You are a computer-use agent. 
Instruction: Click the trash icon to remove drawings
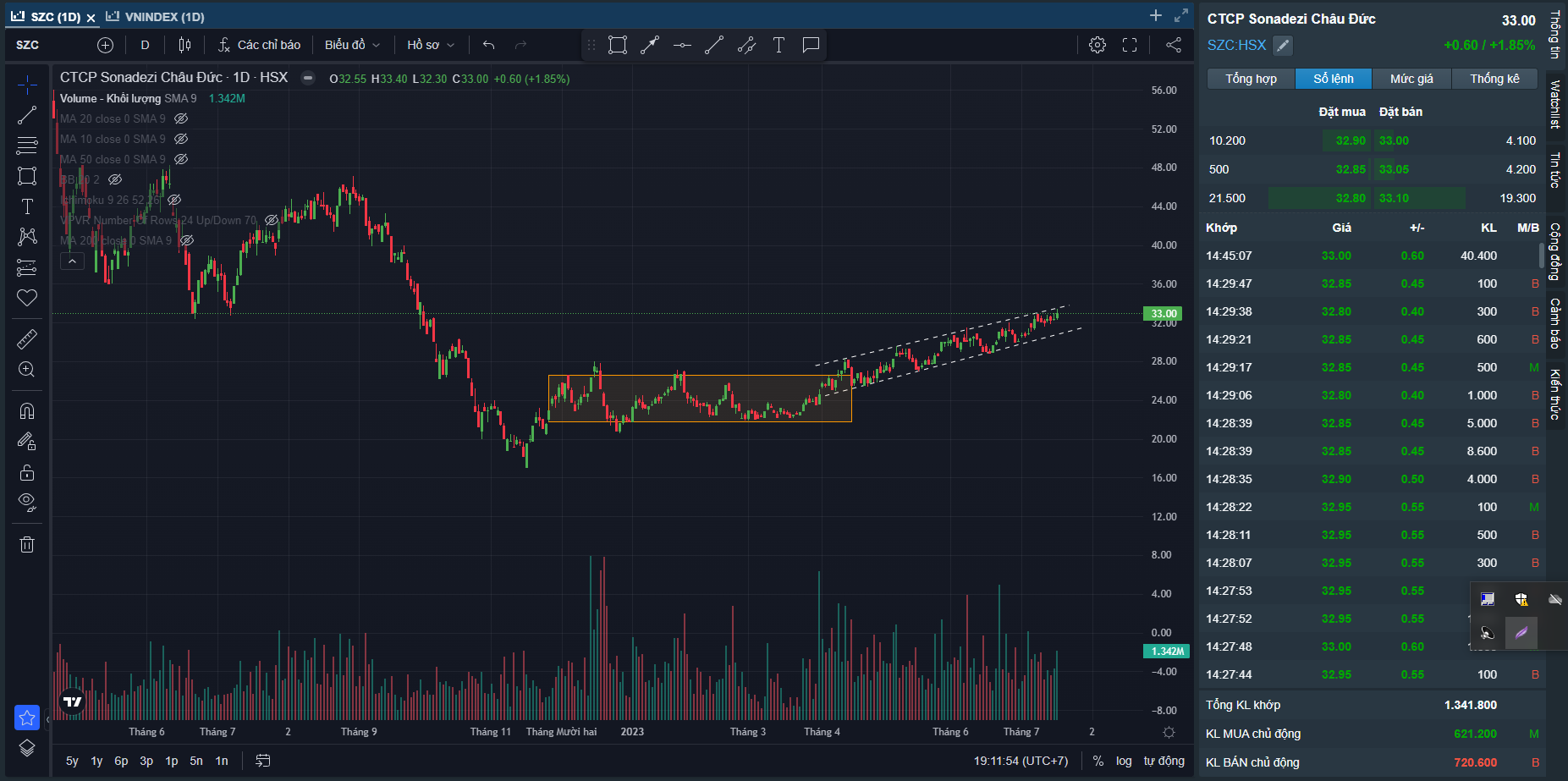tap(27, 544)
